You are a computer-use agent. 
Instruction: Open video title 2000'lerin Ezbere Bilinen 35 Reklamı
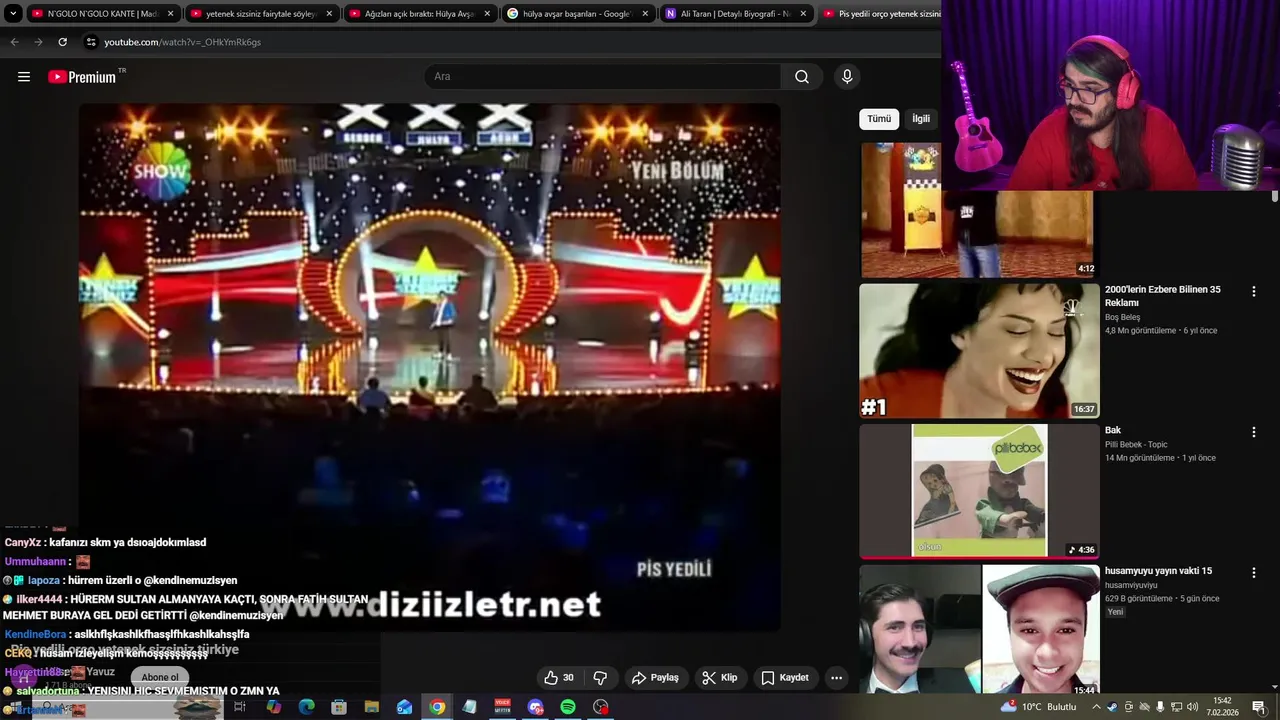[1163, 296]
